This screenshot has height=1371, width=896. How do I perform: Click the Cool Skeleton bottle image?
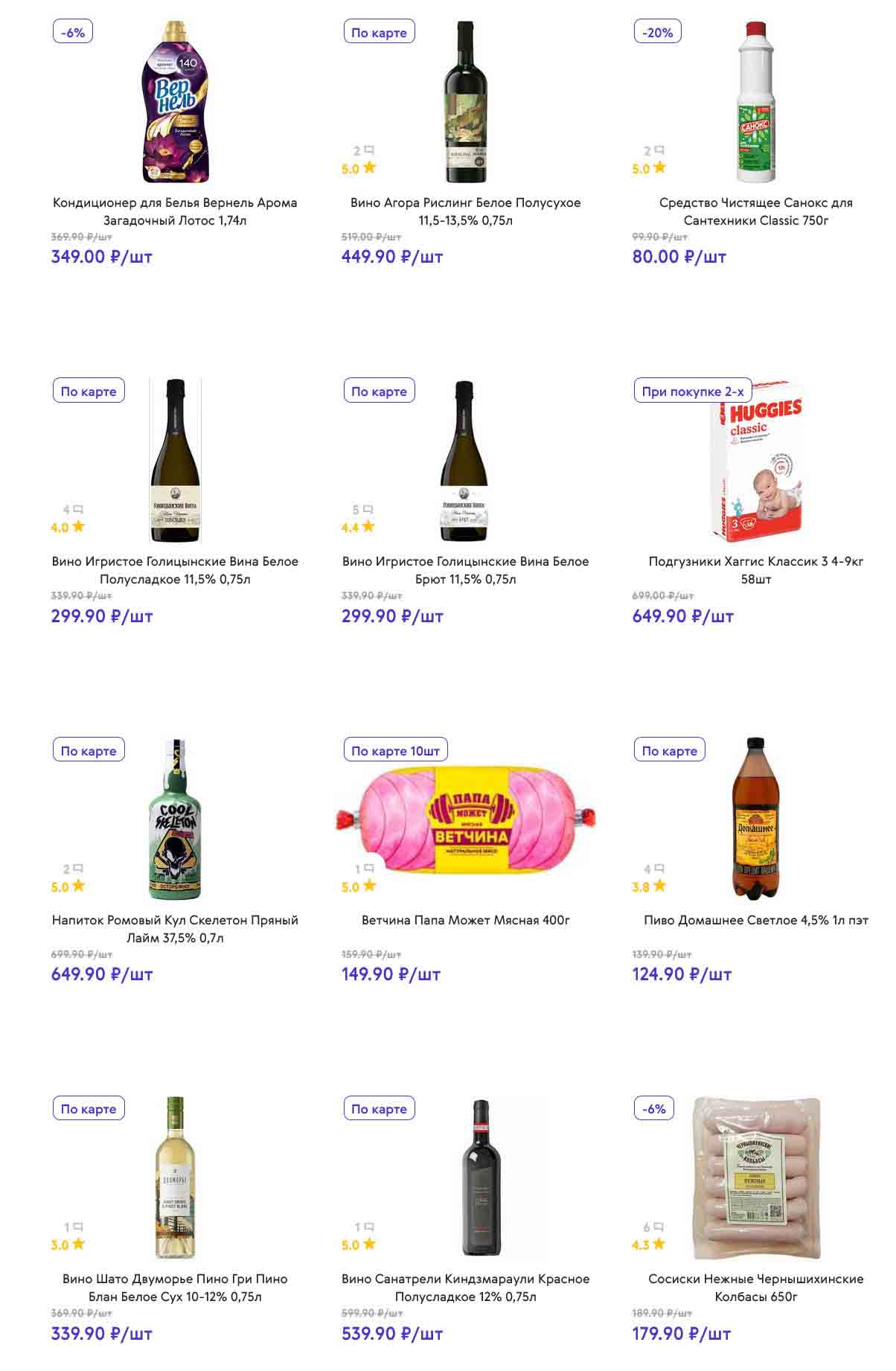[175, 819]
